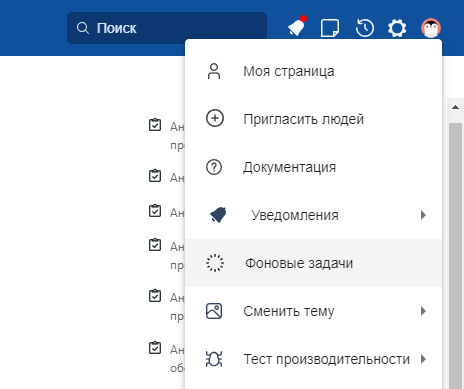Expand the Уведомления submenu arrow
The height and width of the screenshot is (389, 464).
point(423,215)
